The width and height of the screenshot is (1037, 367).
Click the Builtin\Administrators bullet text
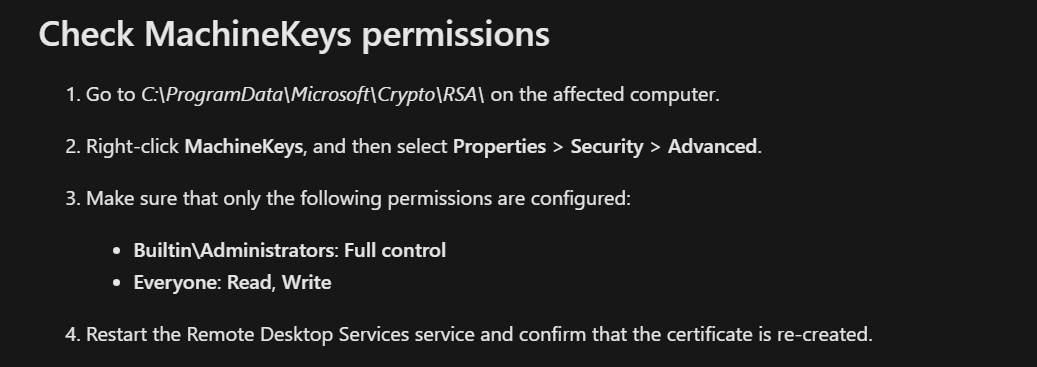click(233, 250)
